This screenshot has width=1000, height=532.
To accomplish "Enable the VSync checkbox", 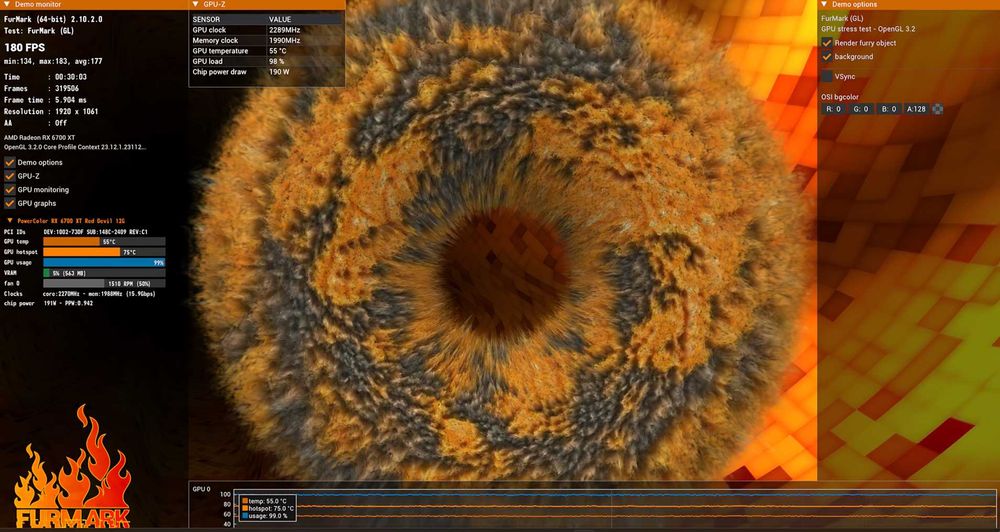I will tap(827, 77).
